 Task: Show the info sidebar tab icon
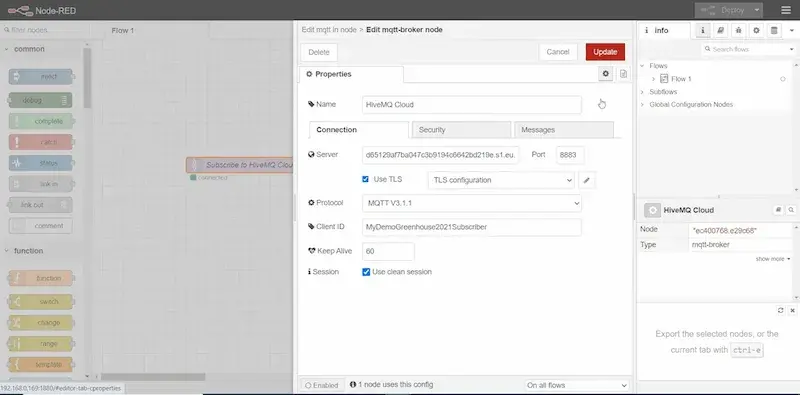pyautogui.click(x=703, y=30)
